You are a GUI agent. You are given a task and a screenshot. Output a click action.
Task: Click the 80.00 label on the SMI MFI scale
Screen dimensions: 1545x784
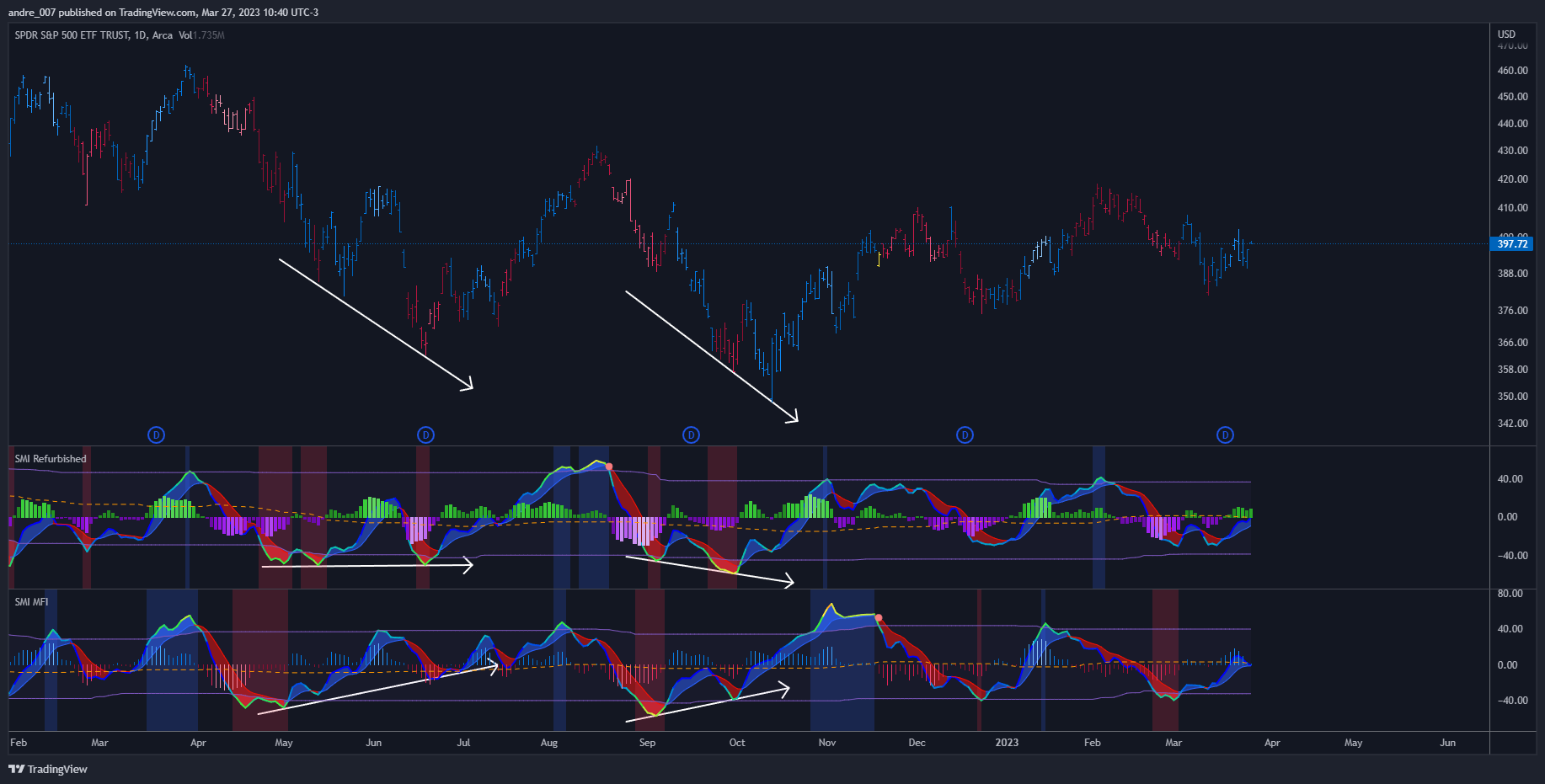pos(1510,594)
